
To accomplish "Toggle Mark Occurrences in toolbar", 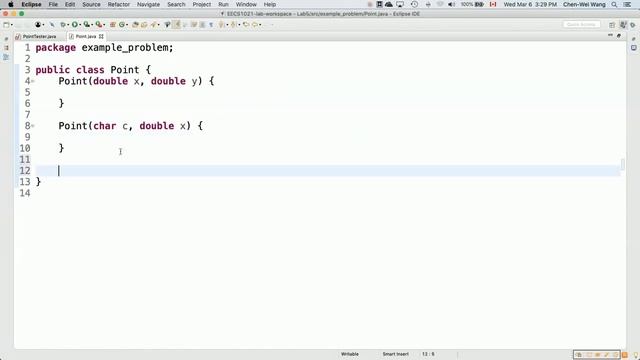I will pos(176,24).
